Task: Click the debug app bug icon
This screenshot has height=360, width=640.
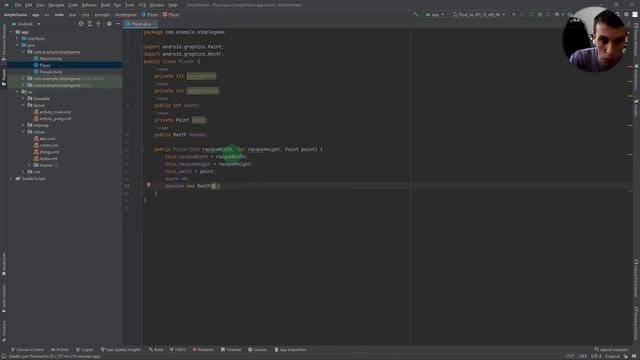Action: pyautogui.click(x=540, y=14)
